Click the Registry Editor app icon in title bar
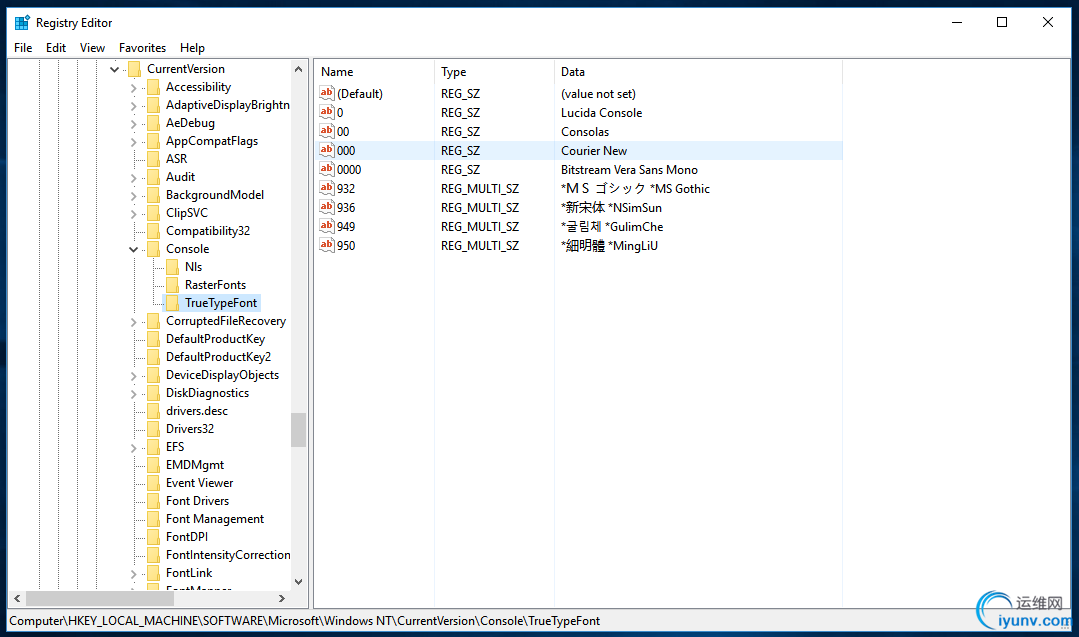1079x637 pixels. pyautogui.click(x=22, y=23)
